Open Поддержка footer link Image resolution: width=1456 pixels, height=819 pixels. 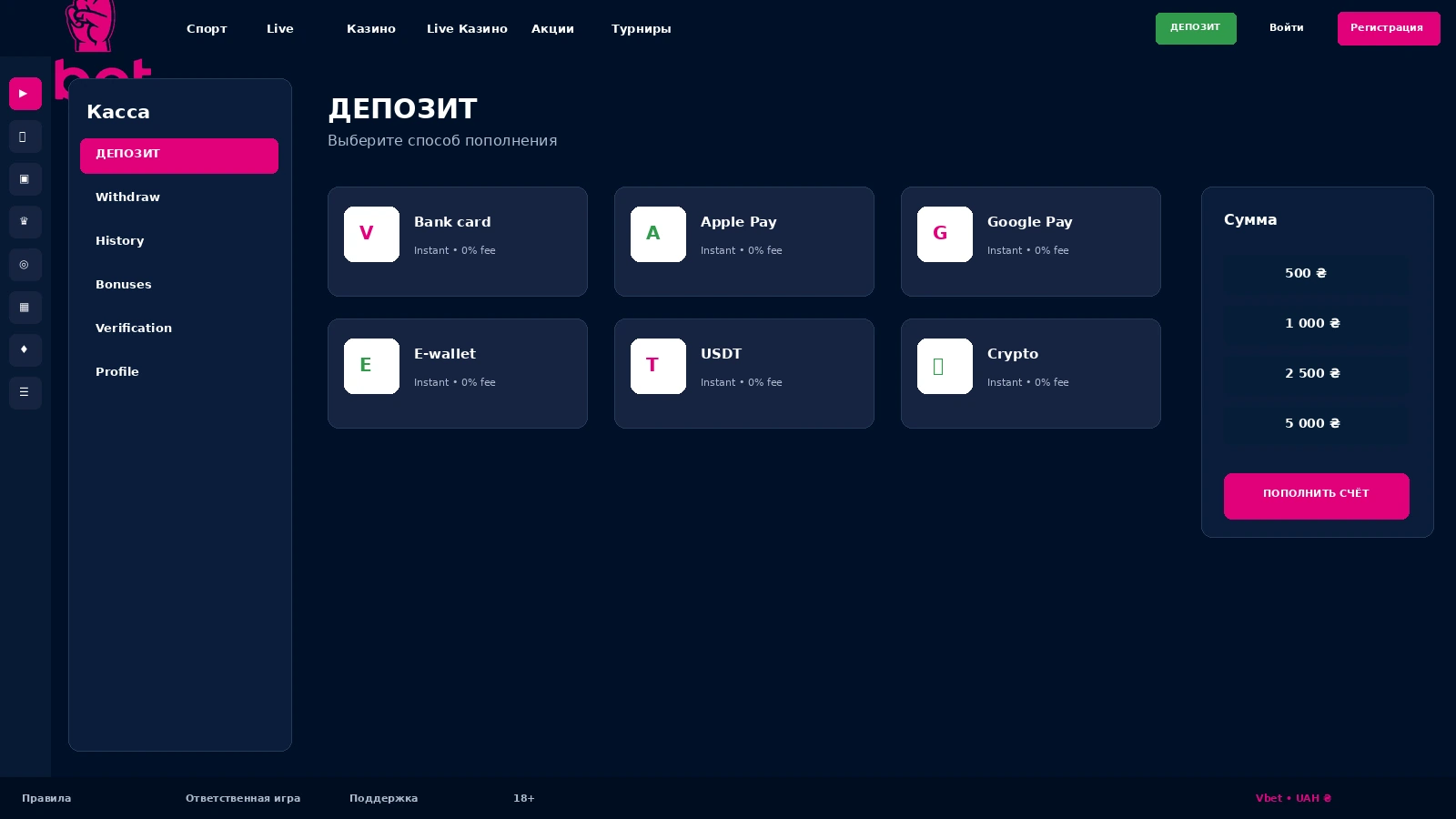click(384, 799)
